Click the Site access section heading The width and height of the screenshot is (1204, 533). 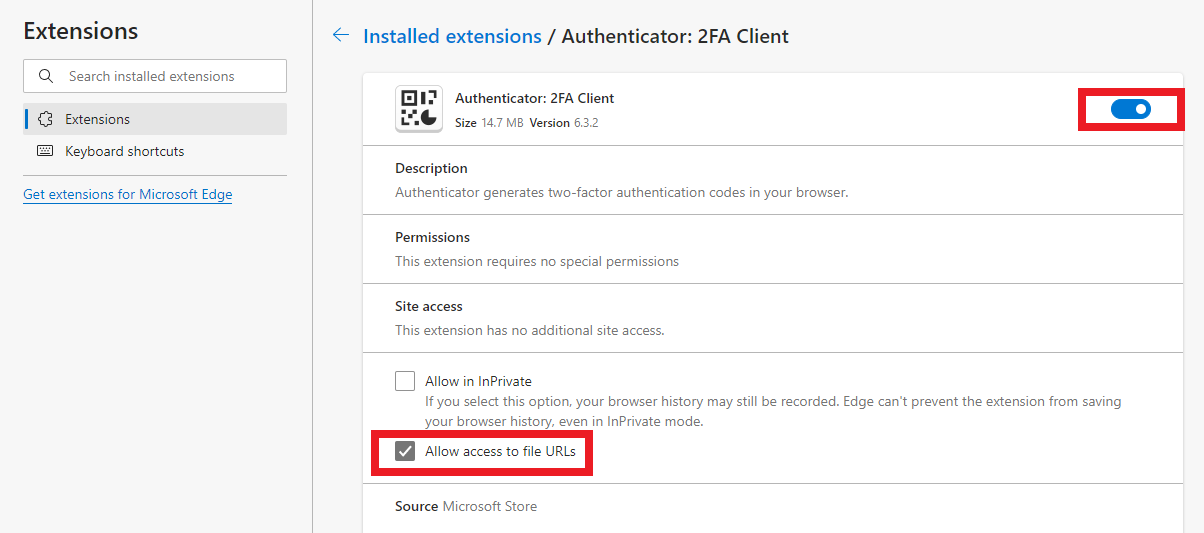point(429,306)
